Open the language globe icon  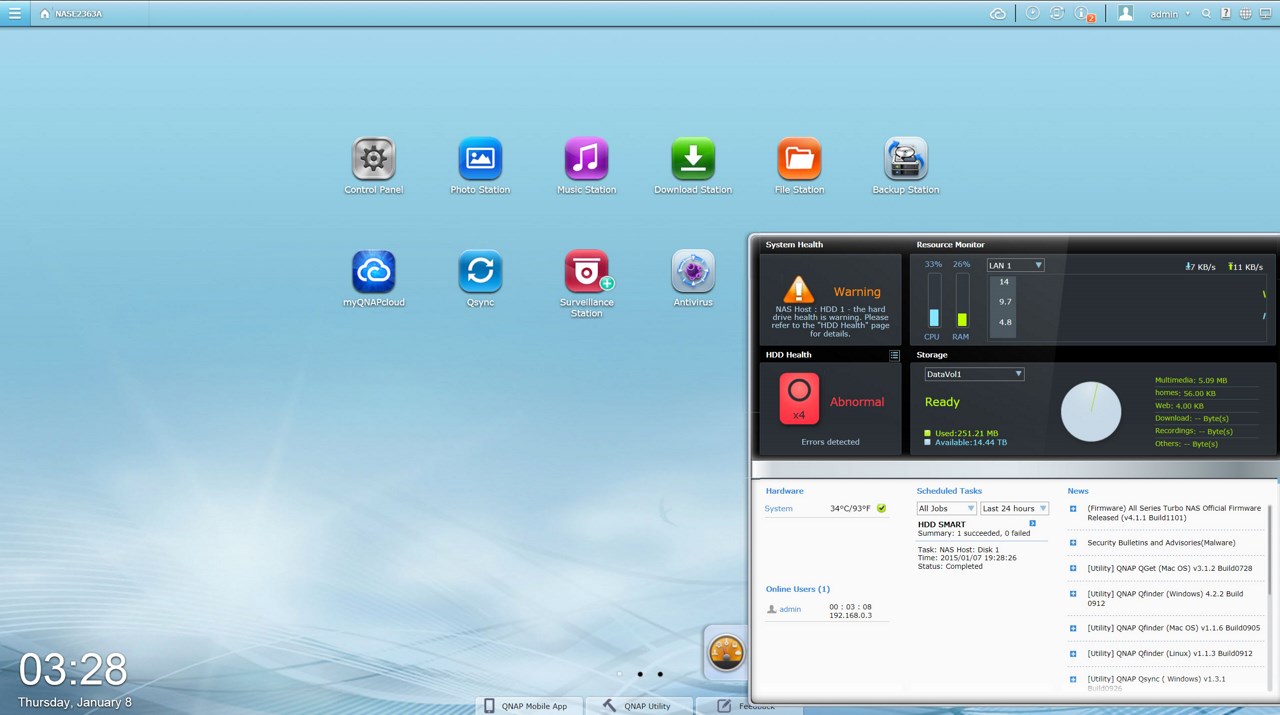click(1245, 14)
